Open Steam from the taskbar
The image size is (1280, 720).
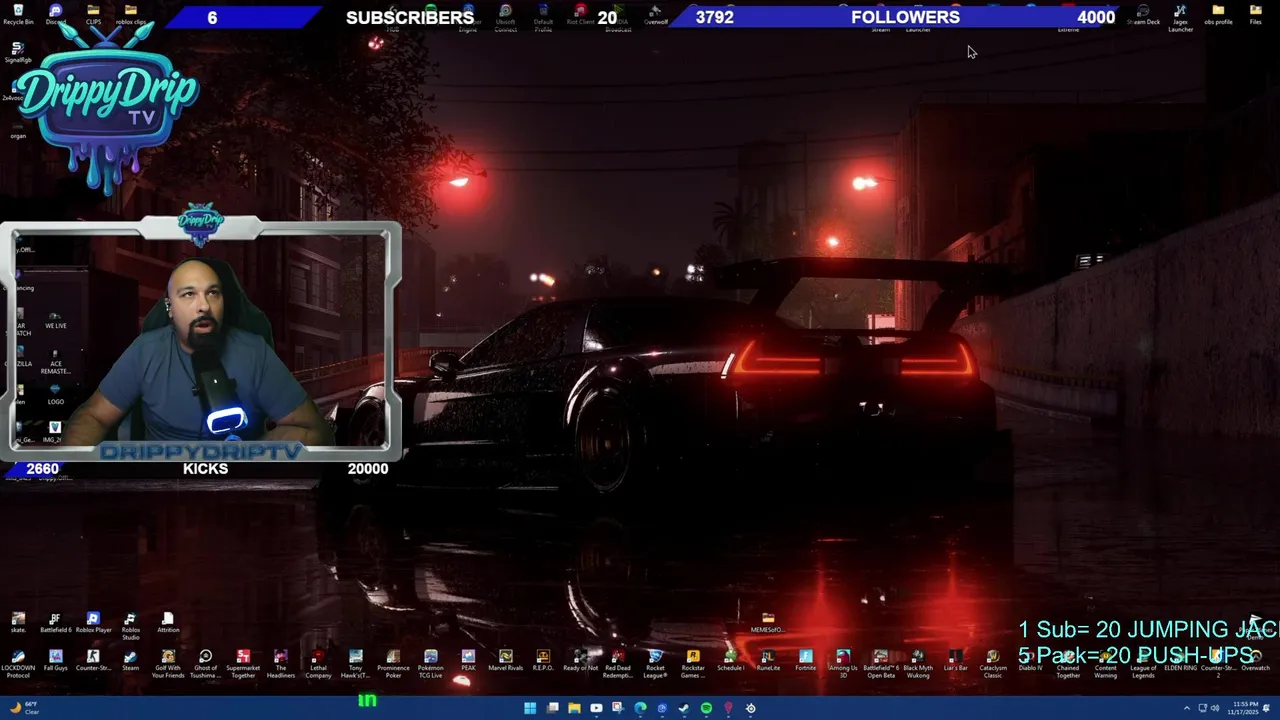[684, 708]
